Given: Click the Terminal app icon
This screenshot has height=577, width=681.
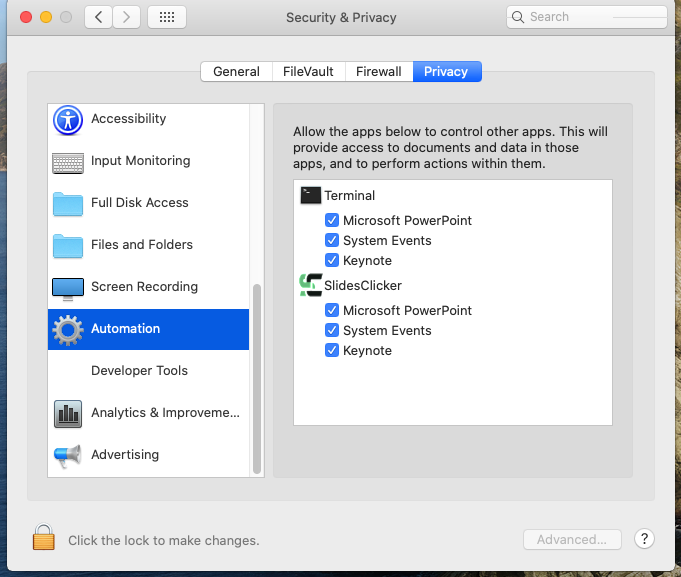Looking at the screenshot, I should (311, 195).
